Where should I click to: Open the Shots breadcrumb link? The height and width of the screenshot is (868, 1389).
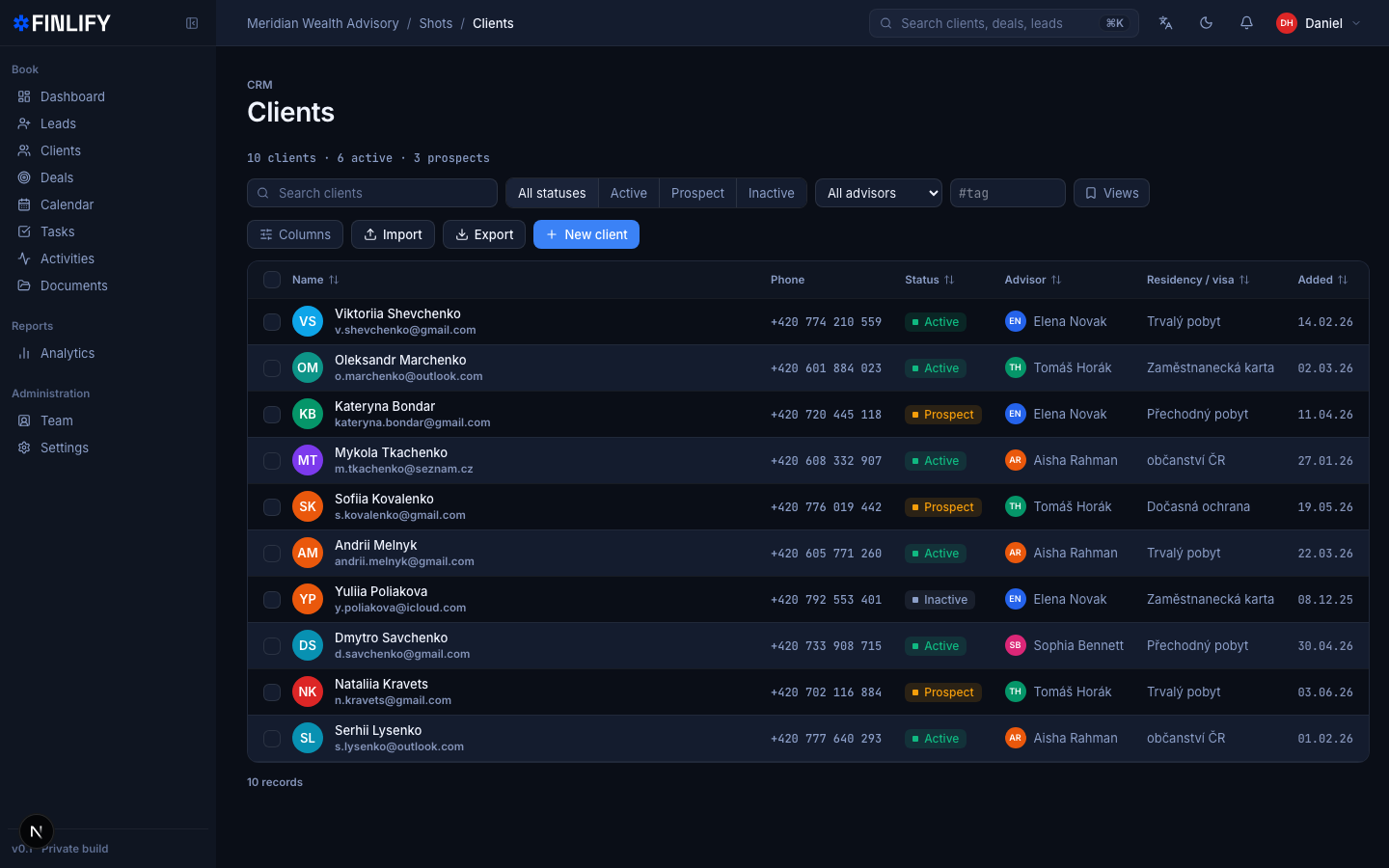435,23
